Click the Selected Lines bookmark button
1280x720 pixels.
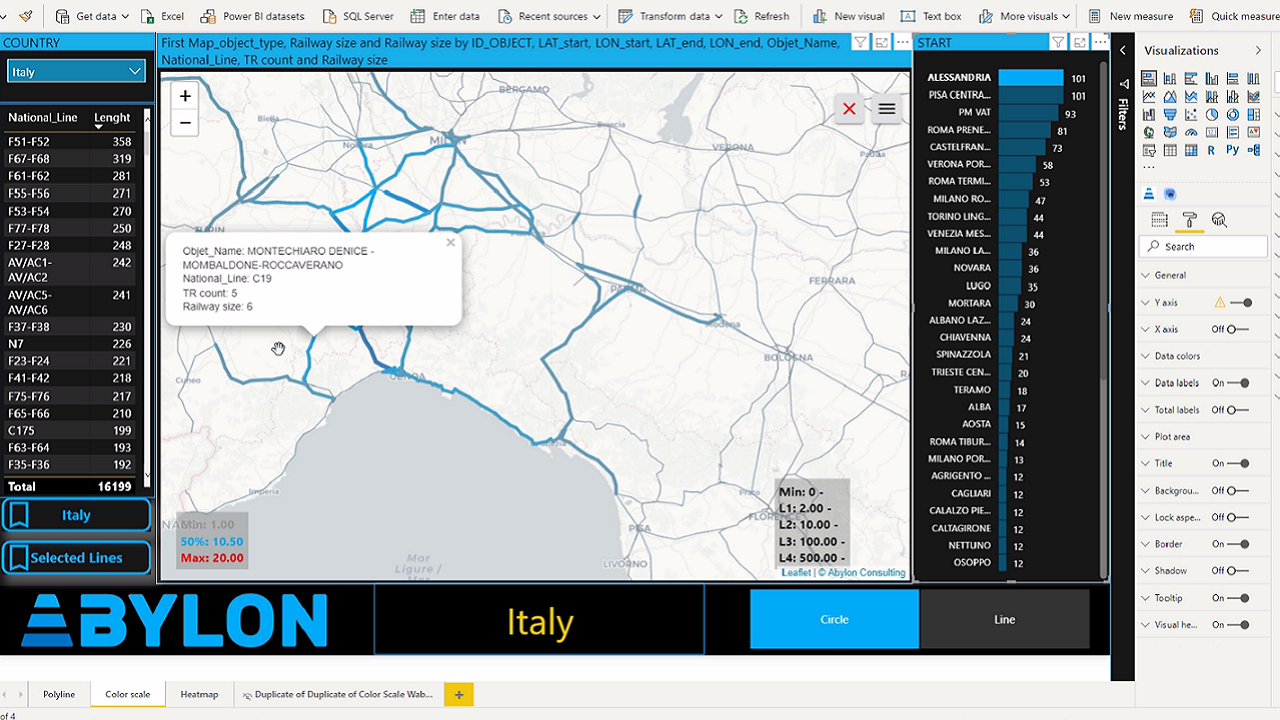pos(76,558)
